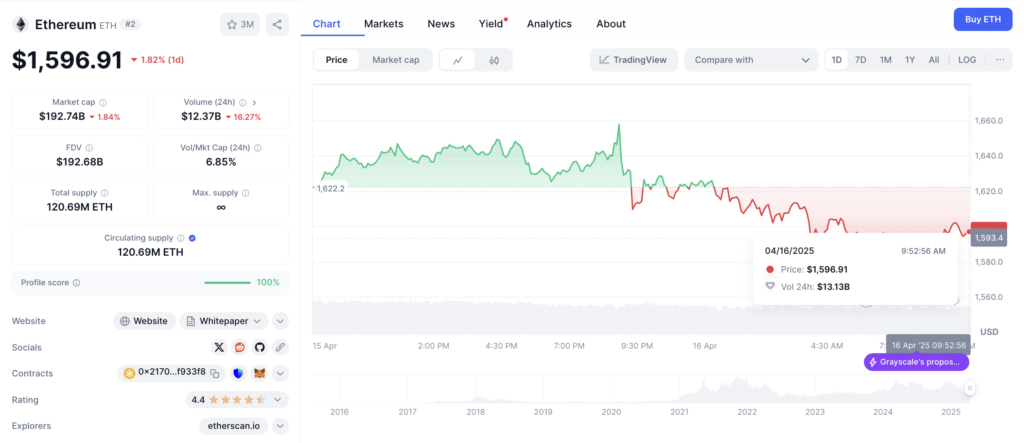This screenshot has height=443, width=1024.
Task: Click the #2 rank badge
Action: (130, 25)
